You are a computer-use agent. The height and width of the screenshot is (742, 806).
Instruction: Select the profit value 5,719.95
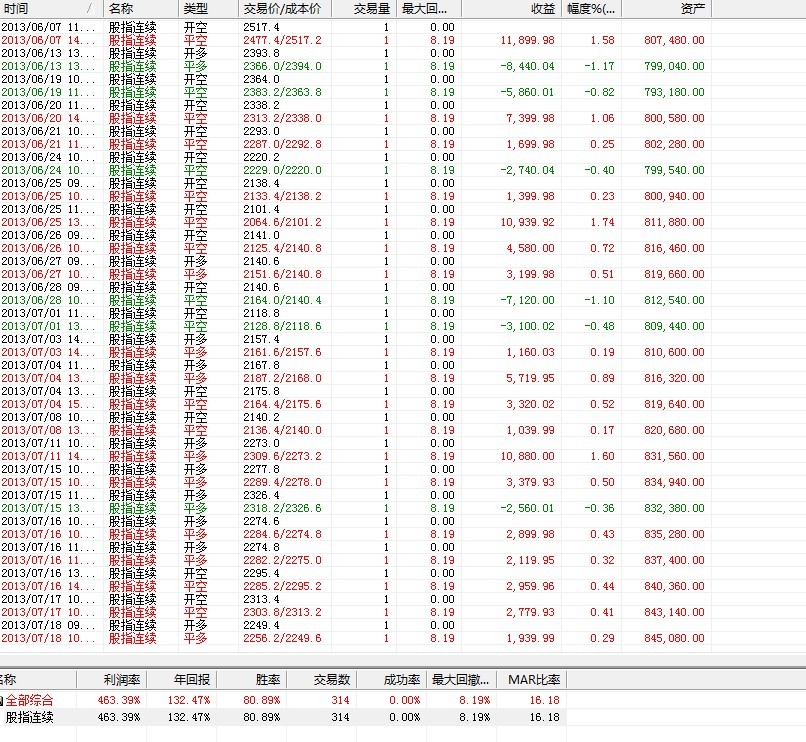pos(530,378)
